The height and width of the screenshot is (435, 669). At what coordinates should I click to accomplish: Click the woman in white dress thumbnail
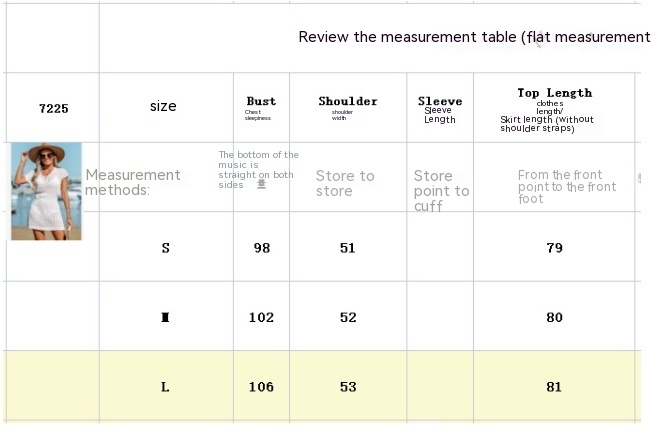(45, 191)
